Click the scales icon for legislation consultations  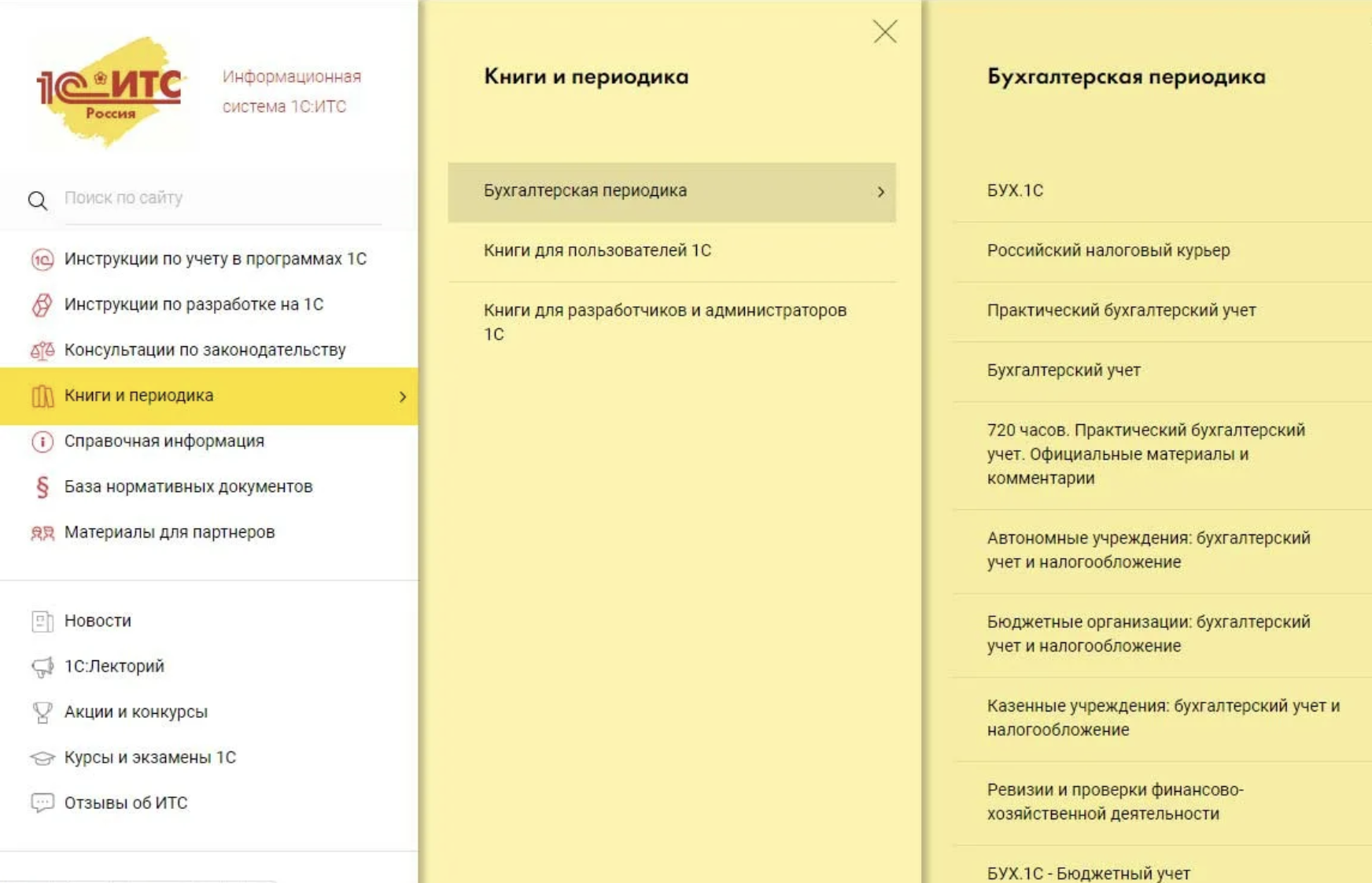[x=42, y=350]
